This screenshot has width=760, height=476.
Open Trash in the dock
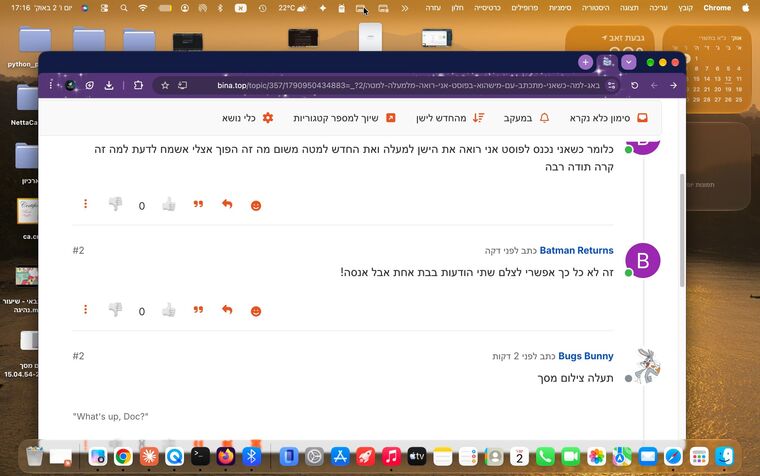click(x=35, y=456)
